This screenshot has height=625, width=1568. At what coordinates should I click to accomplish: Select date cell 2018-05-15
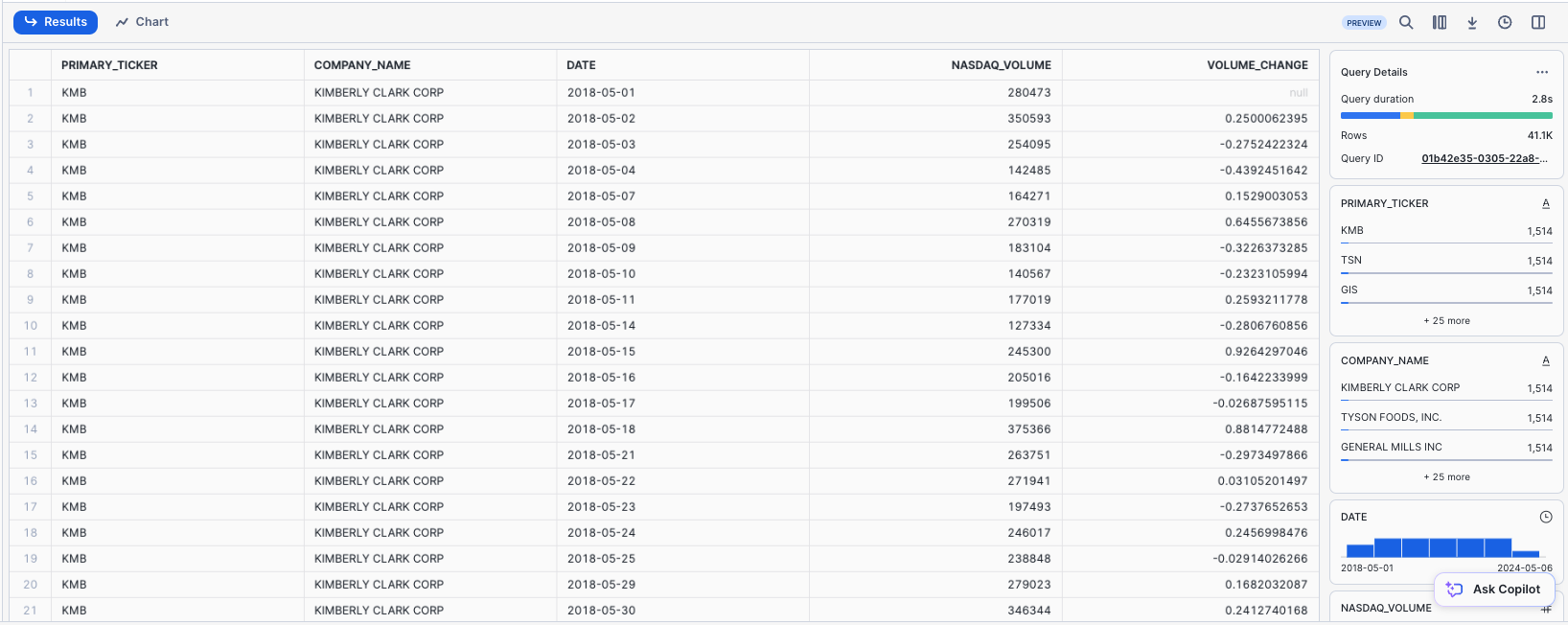[682, 352]
